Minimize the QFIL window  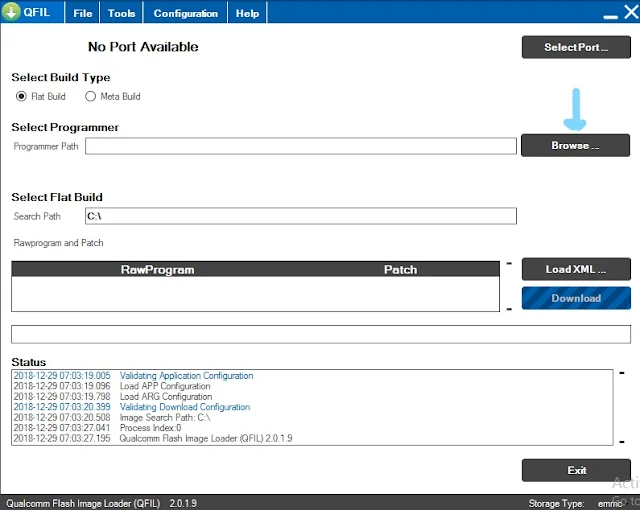point(610,16)
